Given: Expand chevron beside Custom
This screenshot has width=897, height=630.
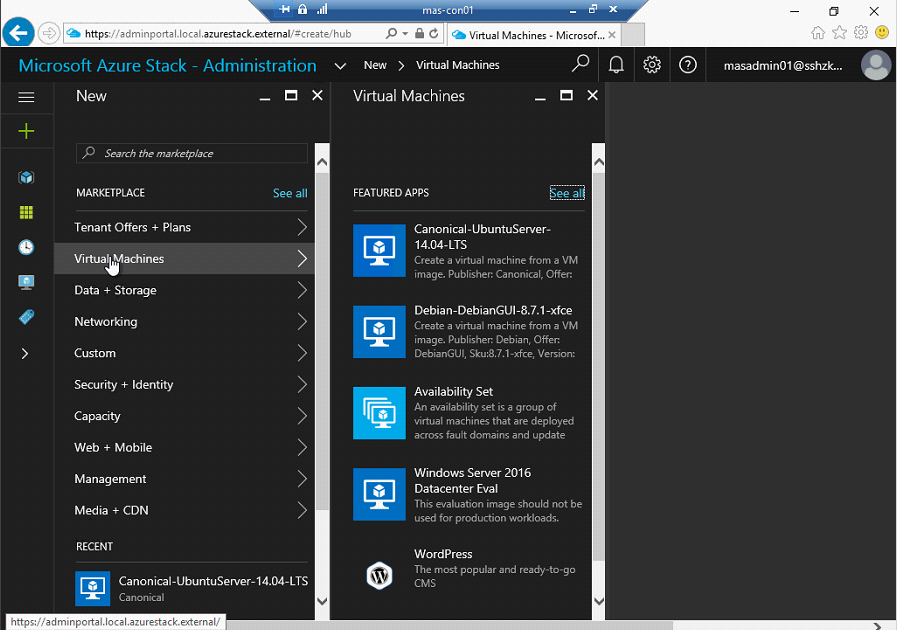Looking at the screenshot, I should pos(302,353).
